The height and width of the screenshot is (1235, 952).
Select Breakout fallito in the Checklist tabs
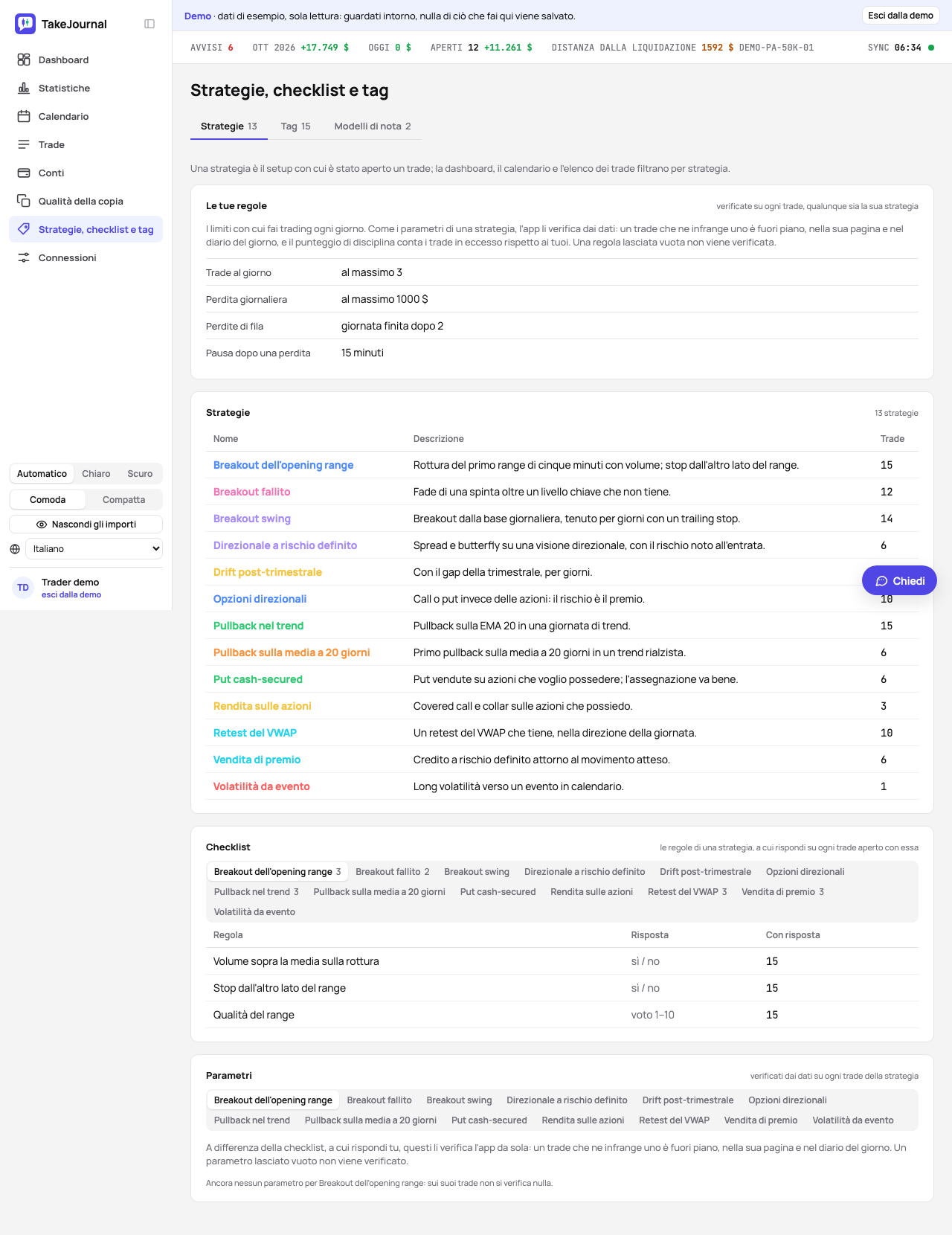pos(393,872)
